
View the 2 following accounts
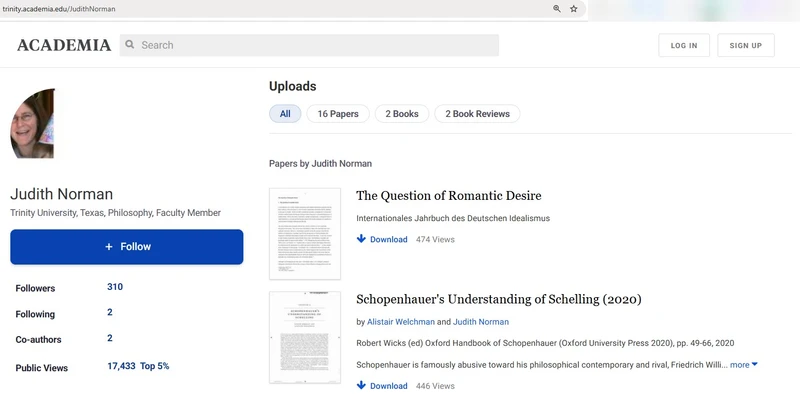tap(110, 312)
